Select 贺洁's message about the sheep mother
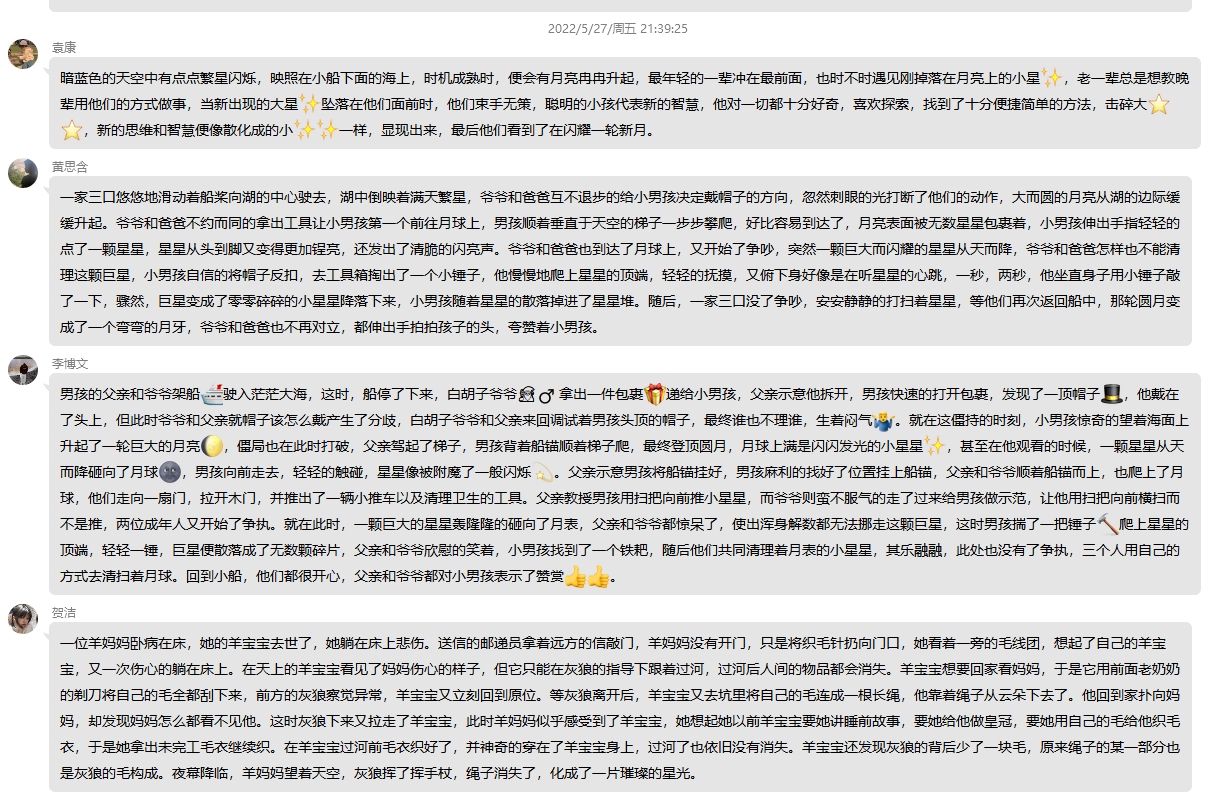1215x801 pixels. point(620,707)
